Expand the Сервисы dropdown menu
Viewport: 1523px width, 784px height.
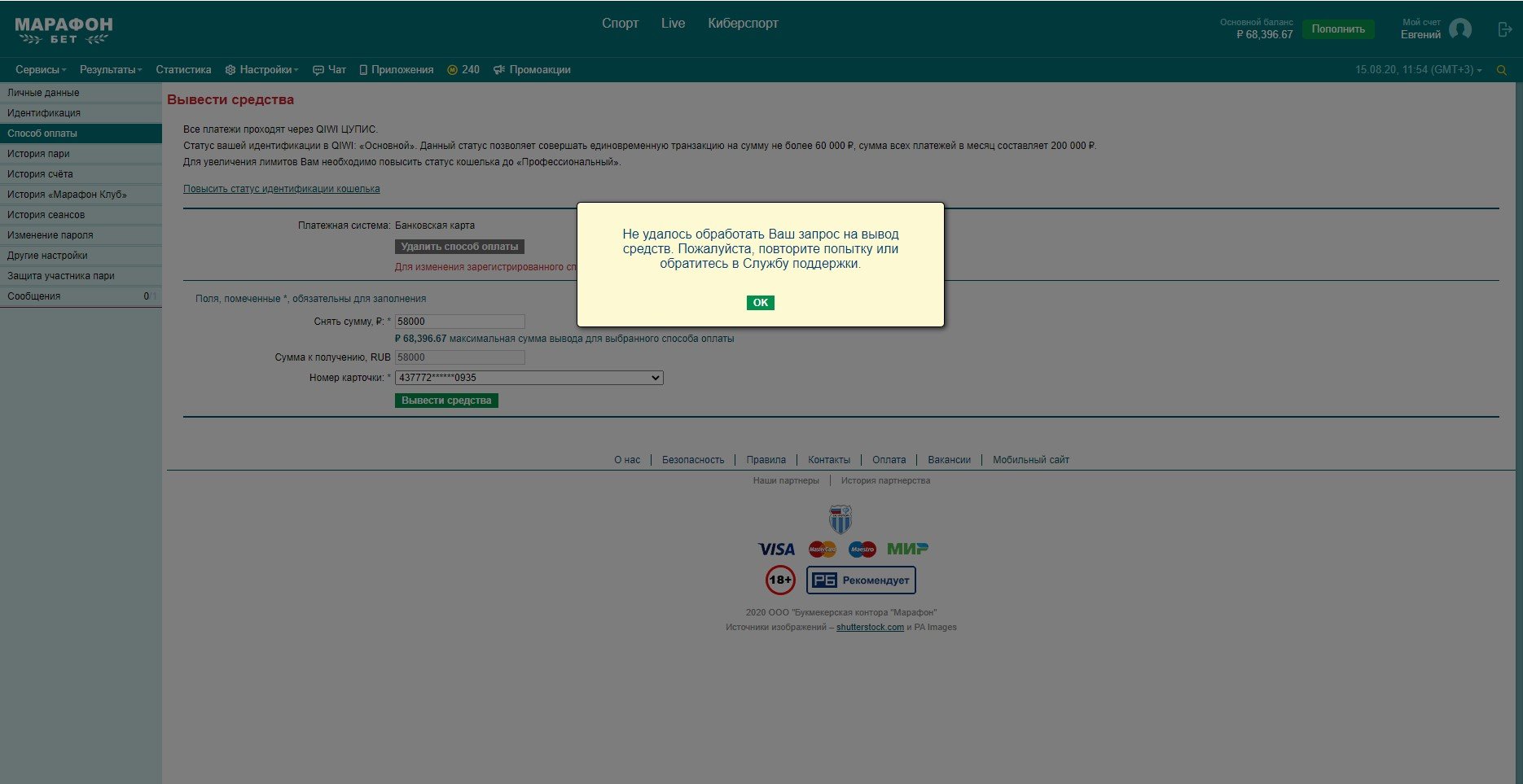tap(41, 70)
